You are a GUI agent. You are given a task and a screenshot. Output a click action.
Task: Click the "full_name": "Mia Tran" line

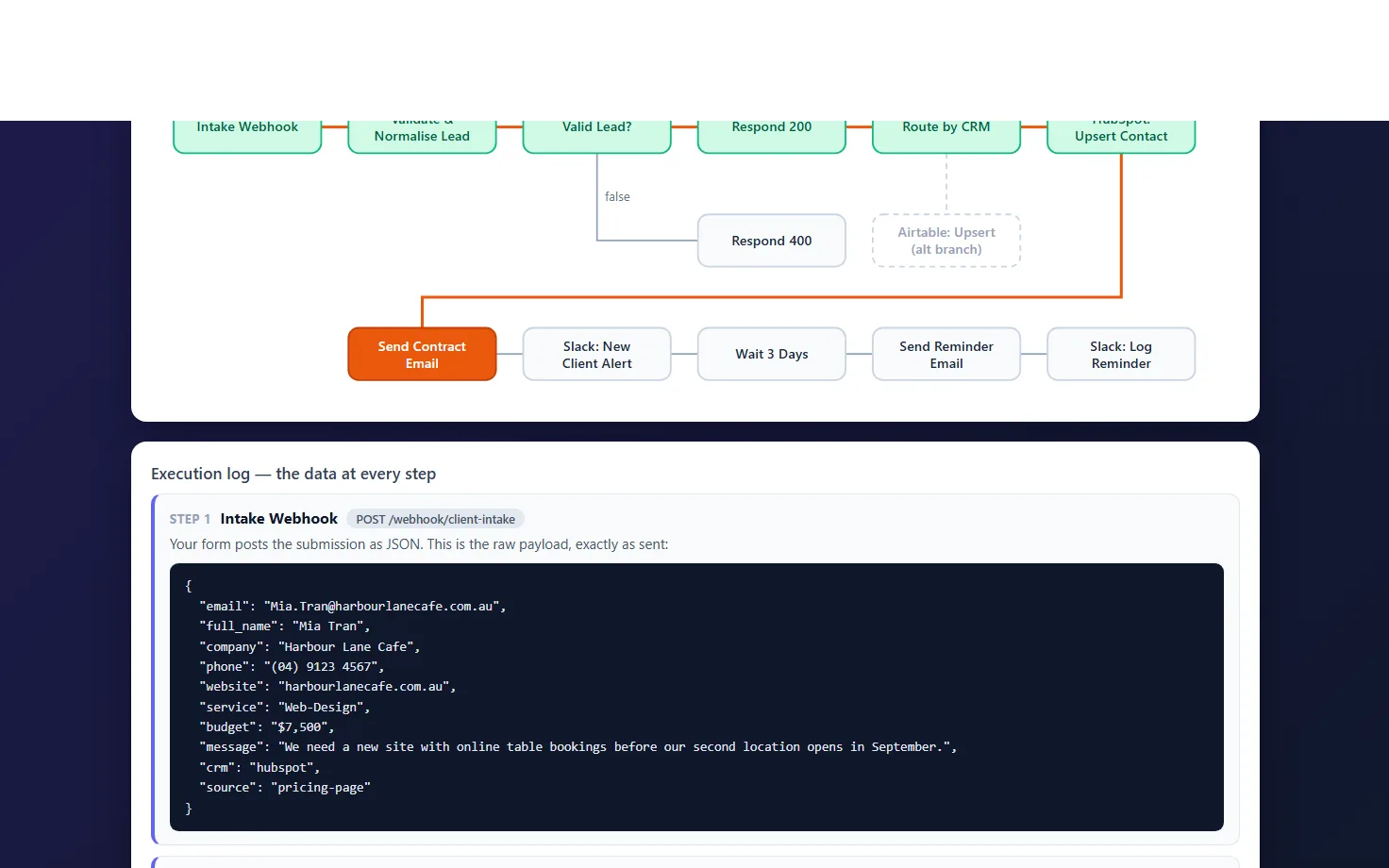click(x=285, y=626)
